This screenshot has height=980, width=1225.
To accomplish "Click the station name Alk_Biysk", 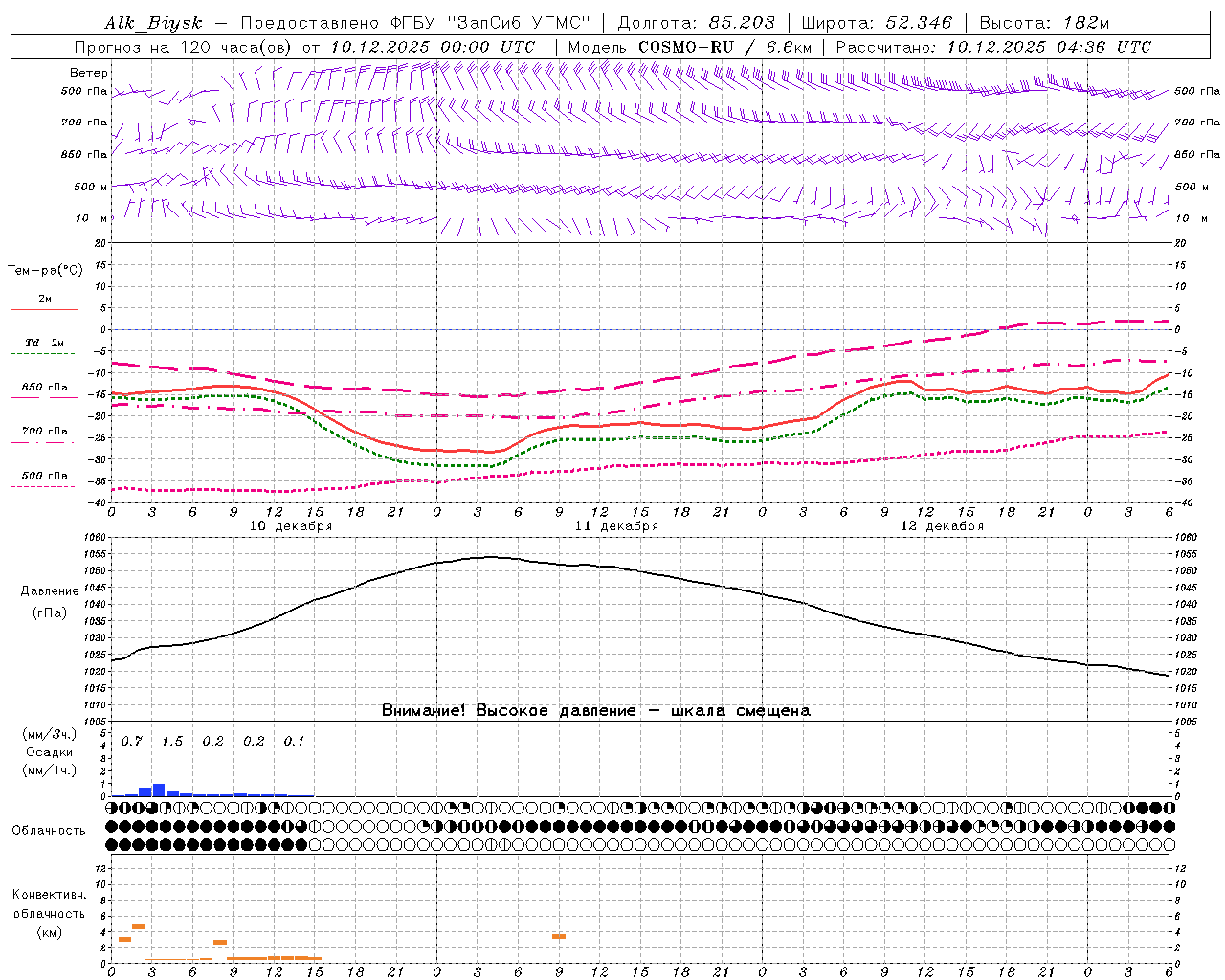I will [152, 23].
